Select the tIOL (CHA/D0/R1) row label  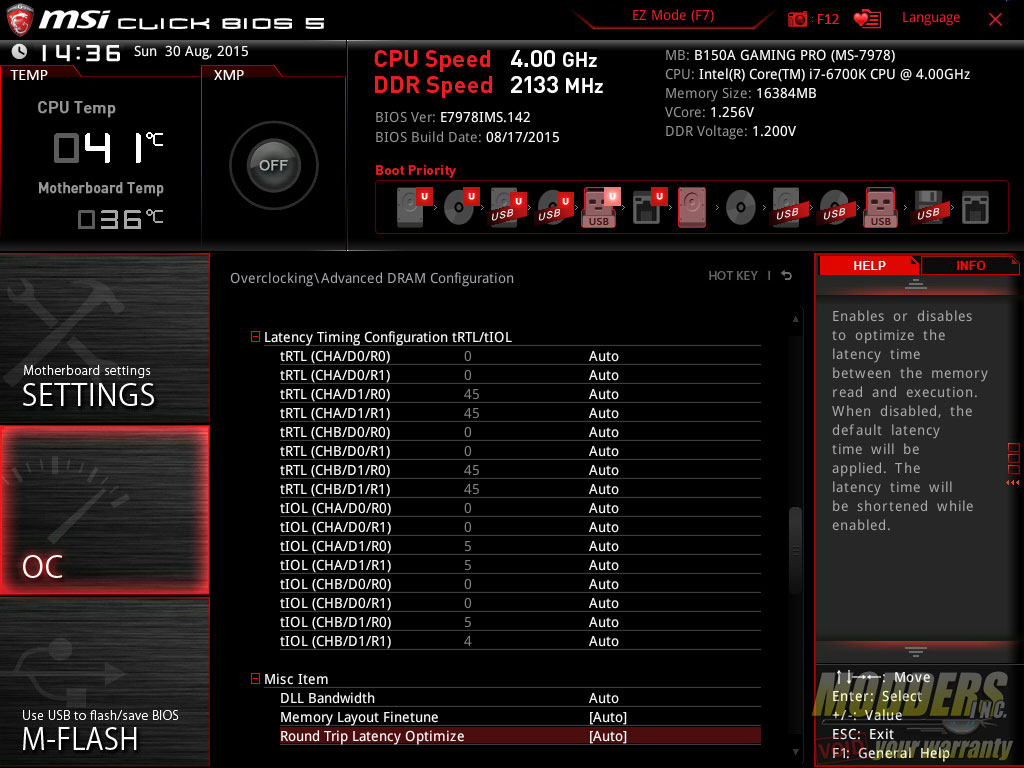(335, 527)
